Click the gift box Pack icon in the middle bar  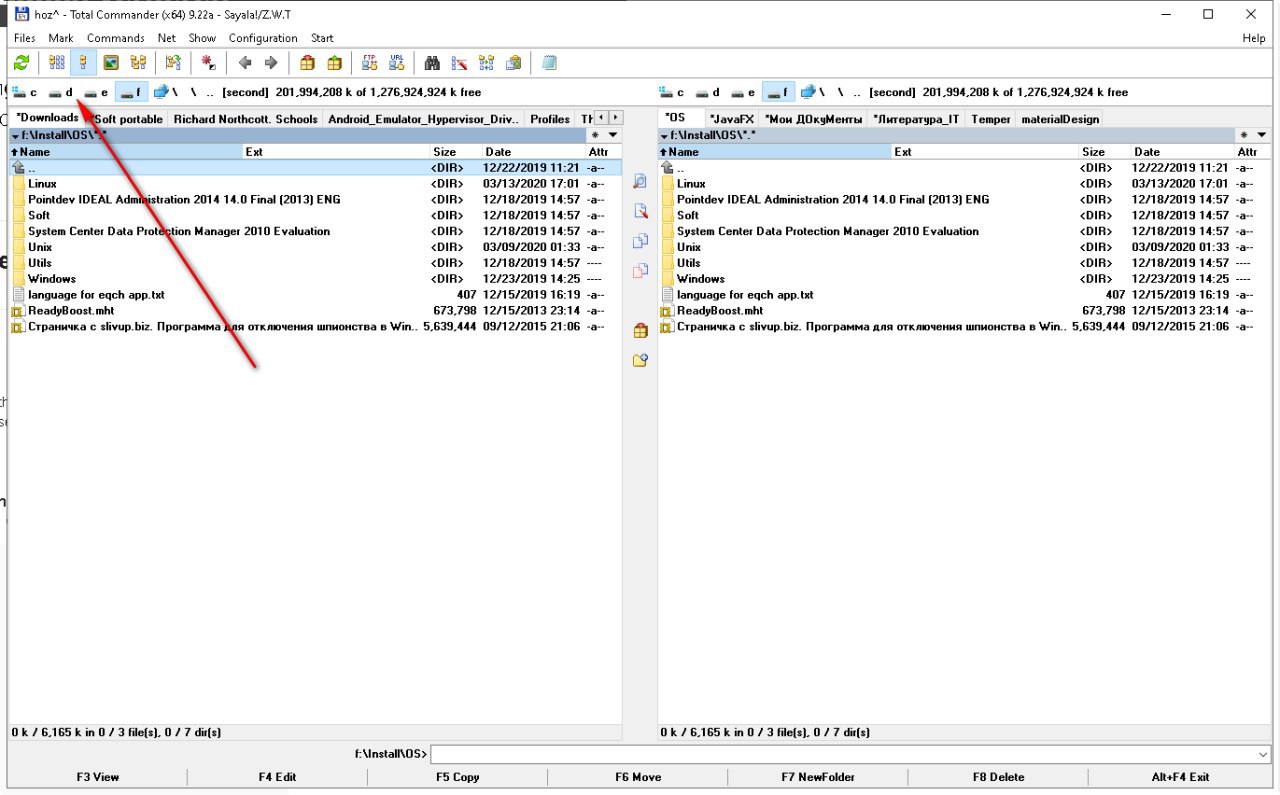(640, 330)
